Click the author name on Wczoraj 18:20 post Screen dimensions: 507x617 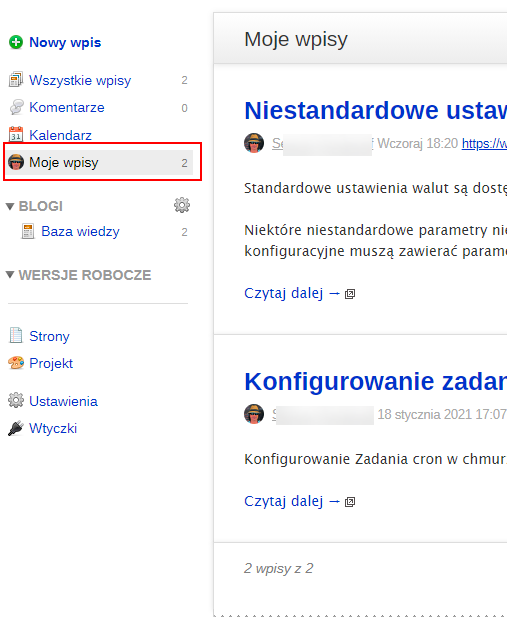322,144
